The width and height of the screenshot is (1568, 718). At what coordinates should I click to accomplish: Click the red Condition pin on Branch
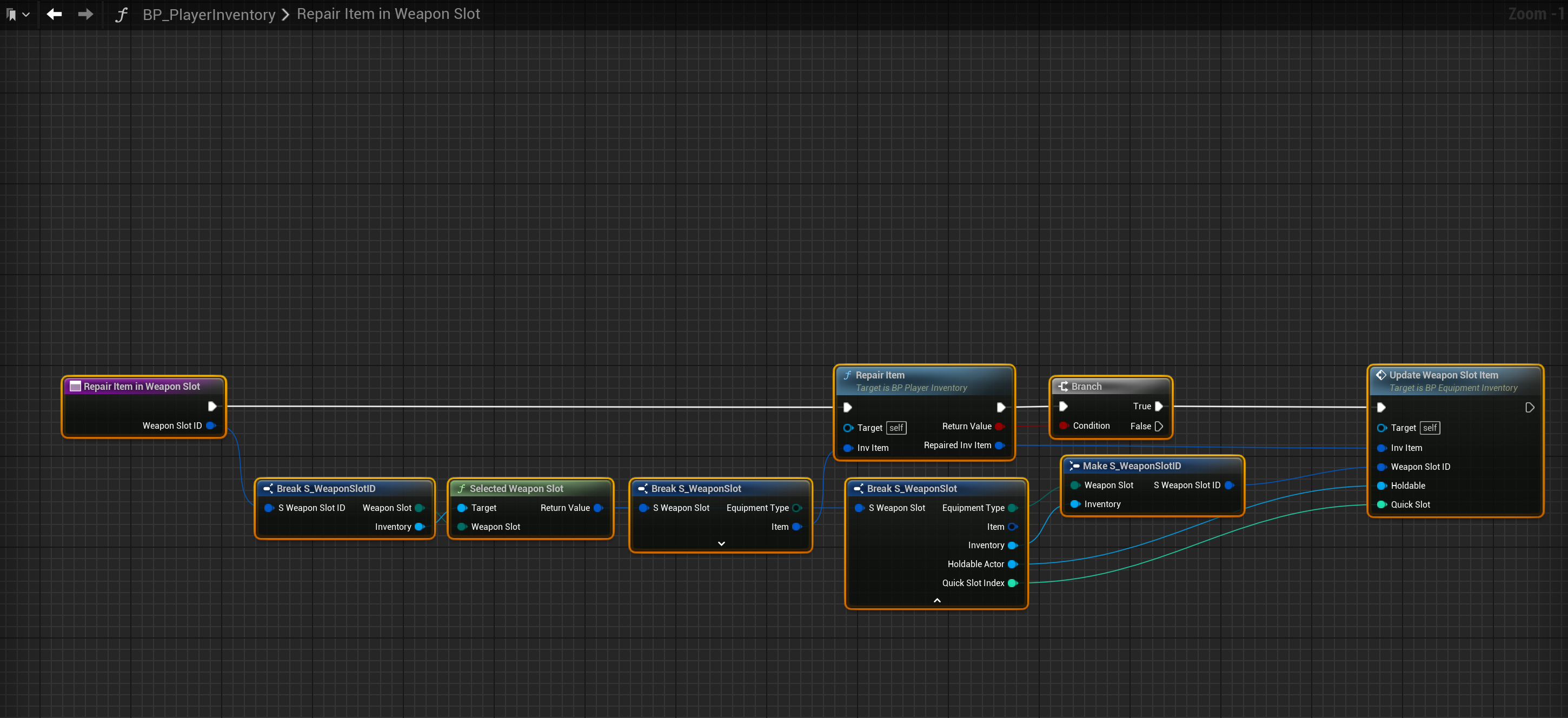1064,426
